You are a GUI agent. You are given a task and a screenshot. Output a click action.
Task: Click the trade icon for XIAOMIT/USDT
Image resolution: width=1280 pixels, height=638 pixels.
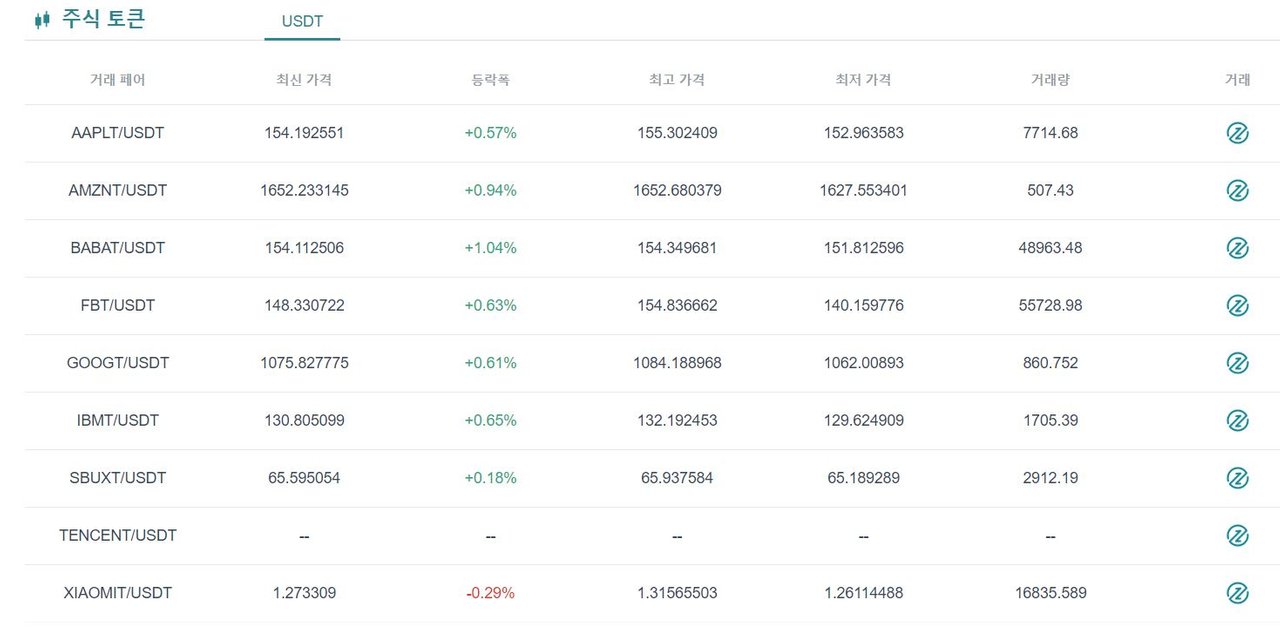pos(1237,593)
